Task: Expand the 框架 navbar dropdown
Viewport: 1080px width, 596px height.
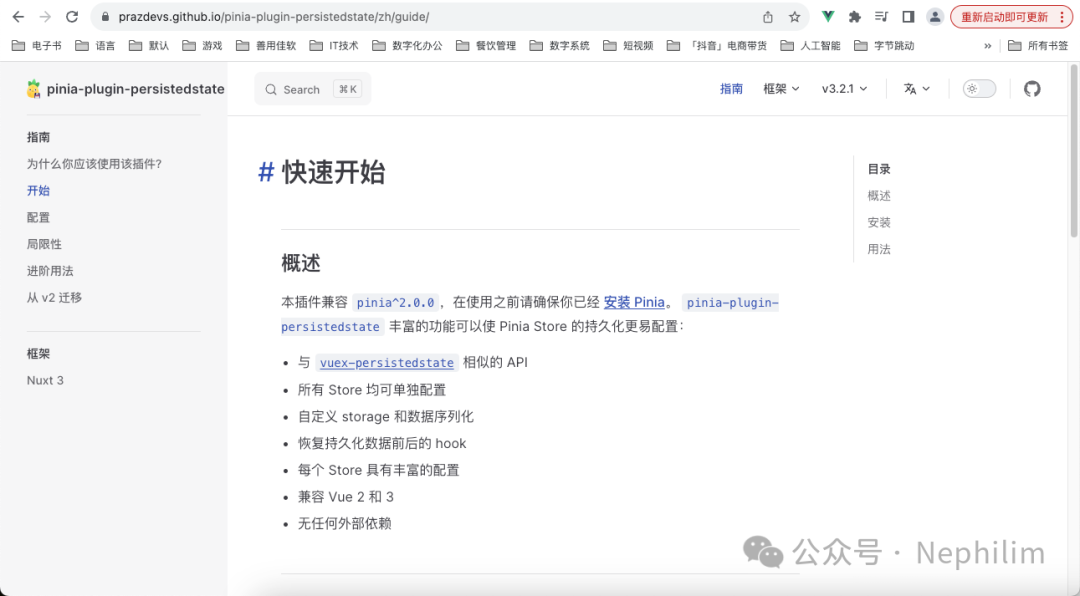Action: tap(781, 88)
